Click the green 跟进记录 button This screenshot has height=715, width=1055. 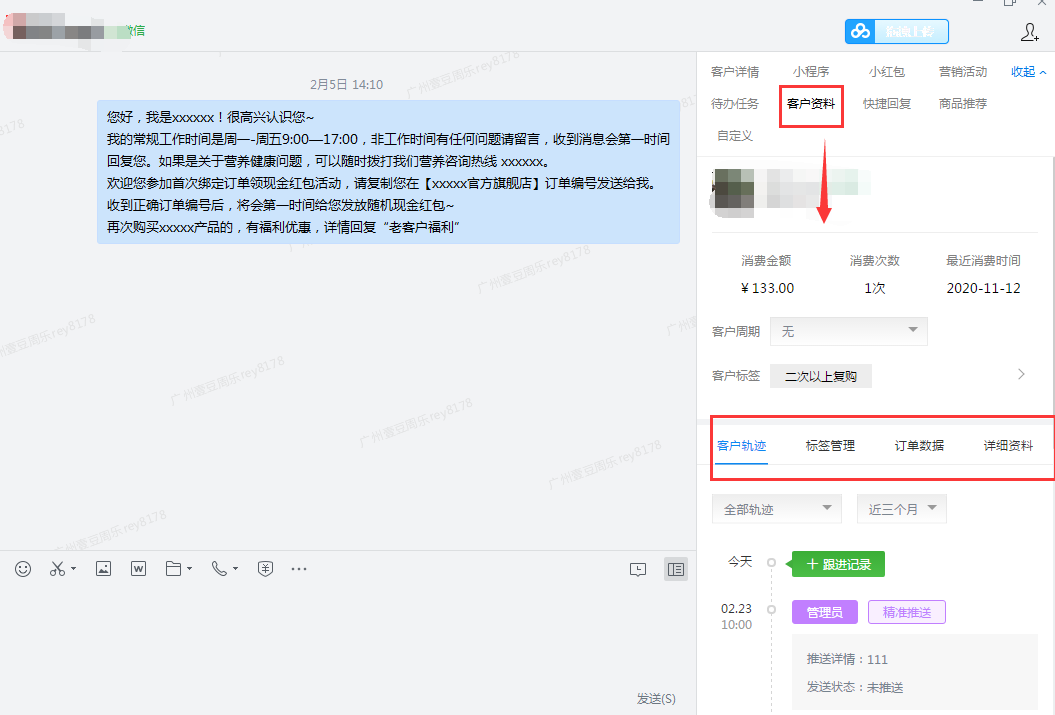[x=838, y=564]
